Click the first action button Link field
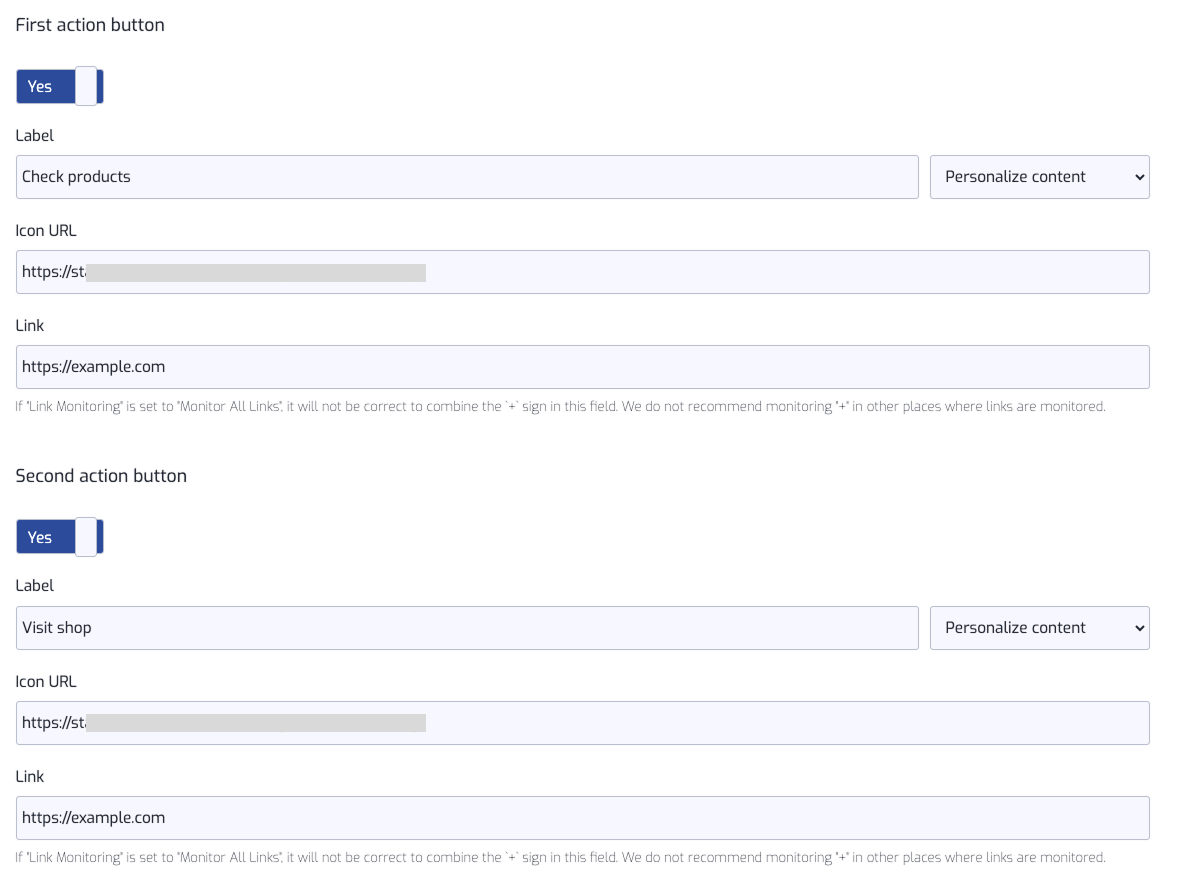This screenshot has width=1188, height=891. (x=582, y=367)
